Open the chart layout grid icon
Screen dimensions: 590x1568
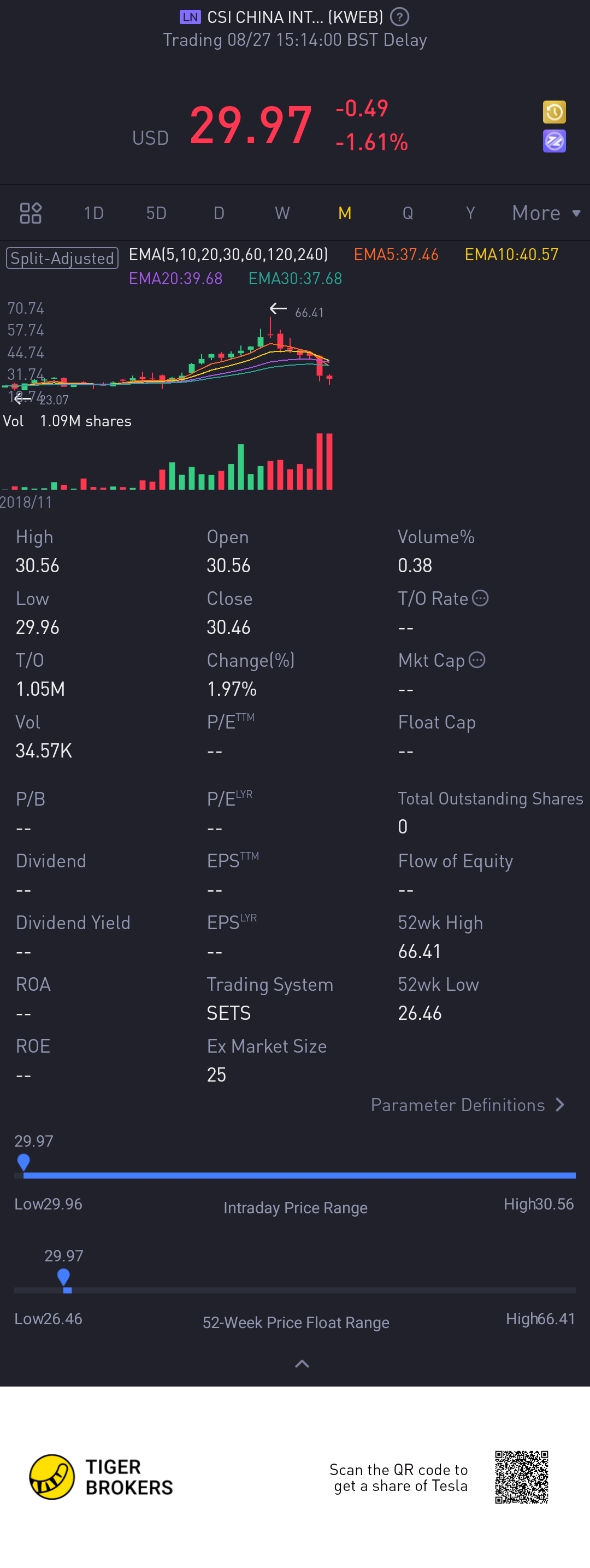[x=31, y=213]
